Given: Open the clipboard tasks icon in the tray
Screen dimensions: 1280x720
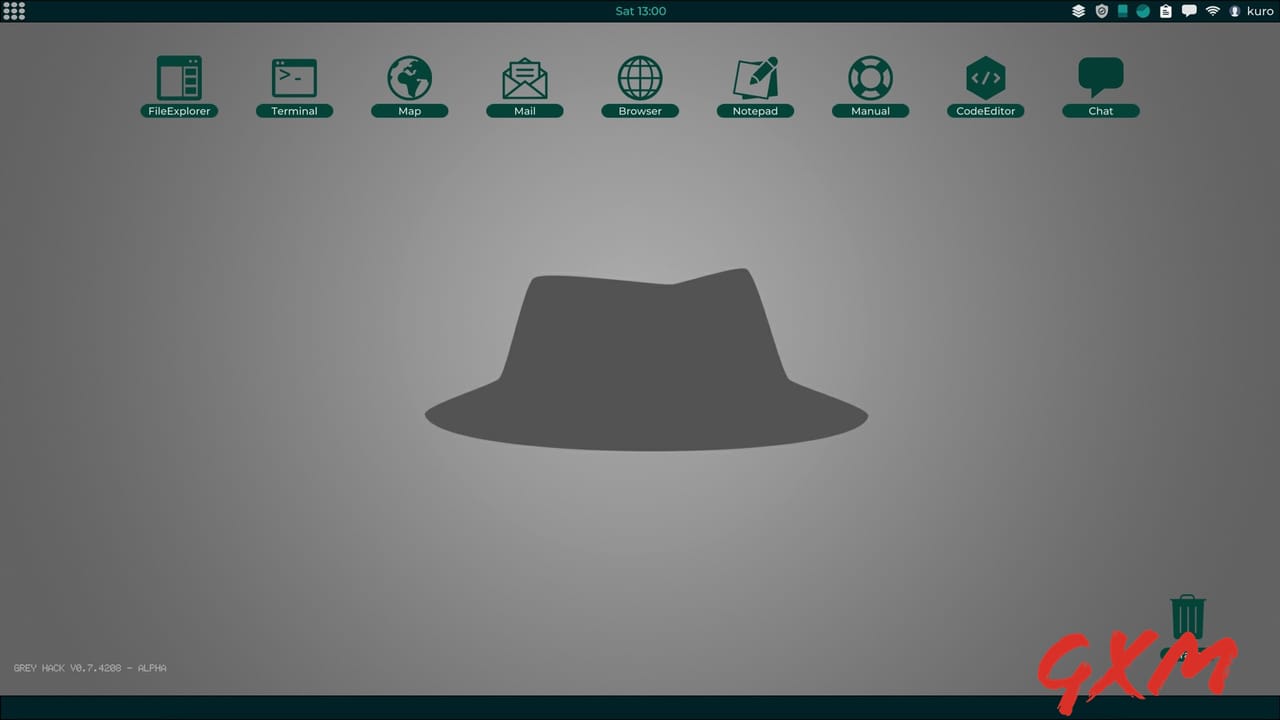Looking at the screenshot, I should [1164, 11].
